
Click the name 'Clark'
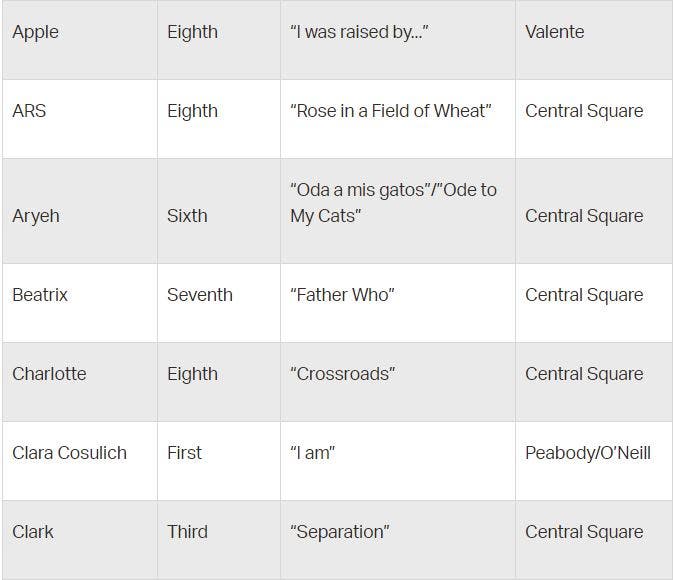pyautogui.click(x=33, y=532)
